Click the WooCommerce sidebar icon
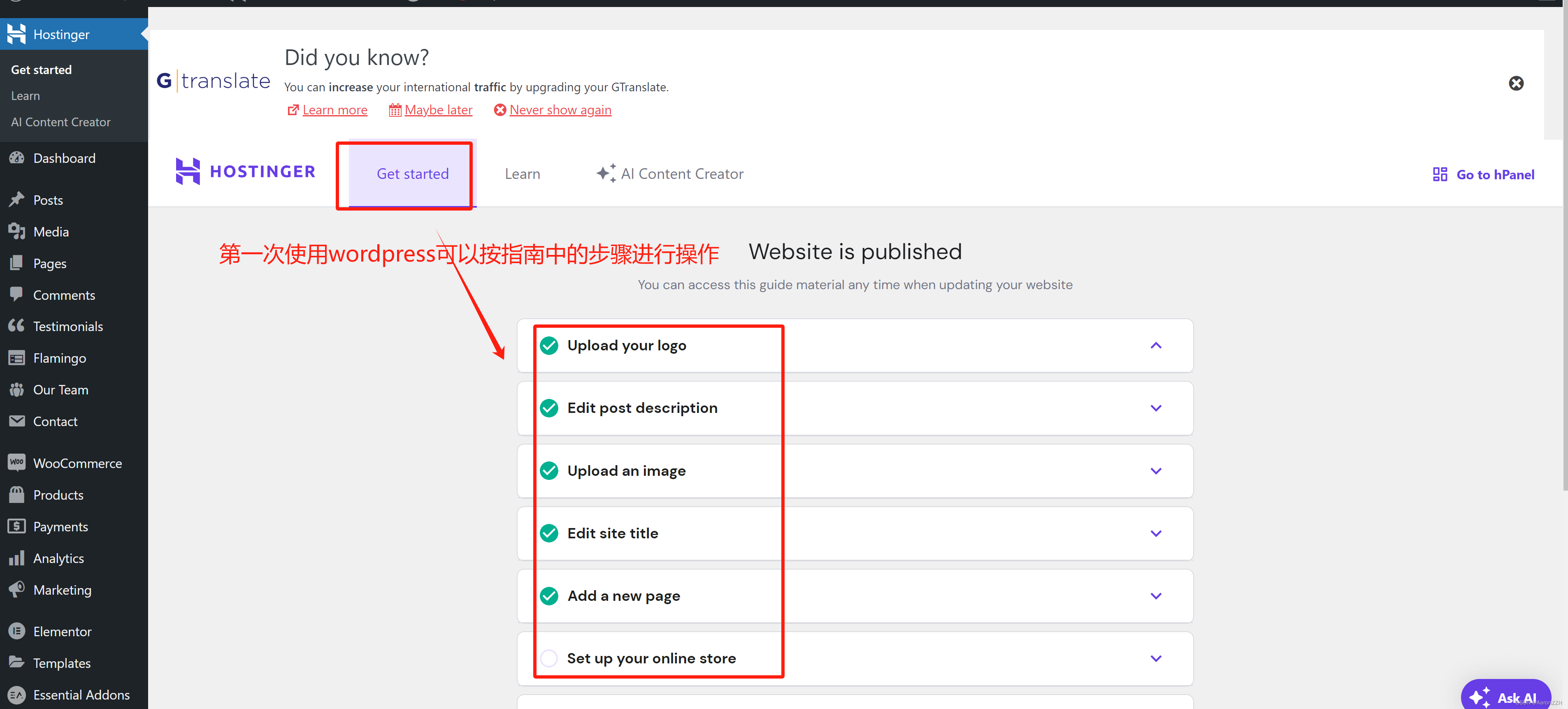1568x709 pixels. (x=16, y=463)
